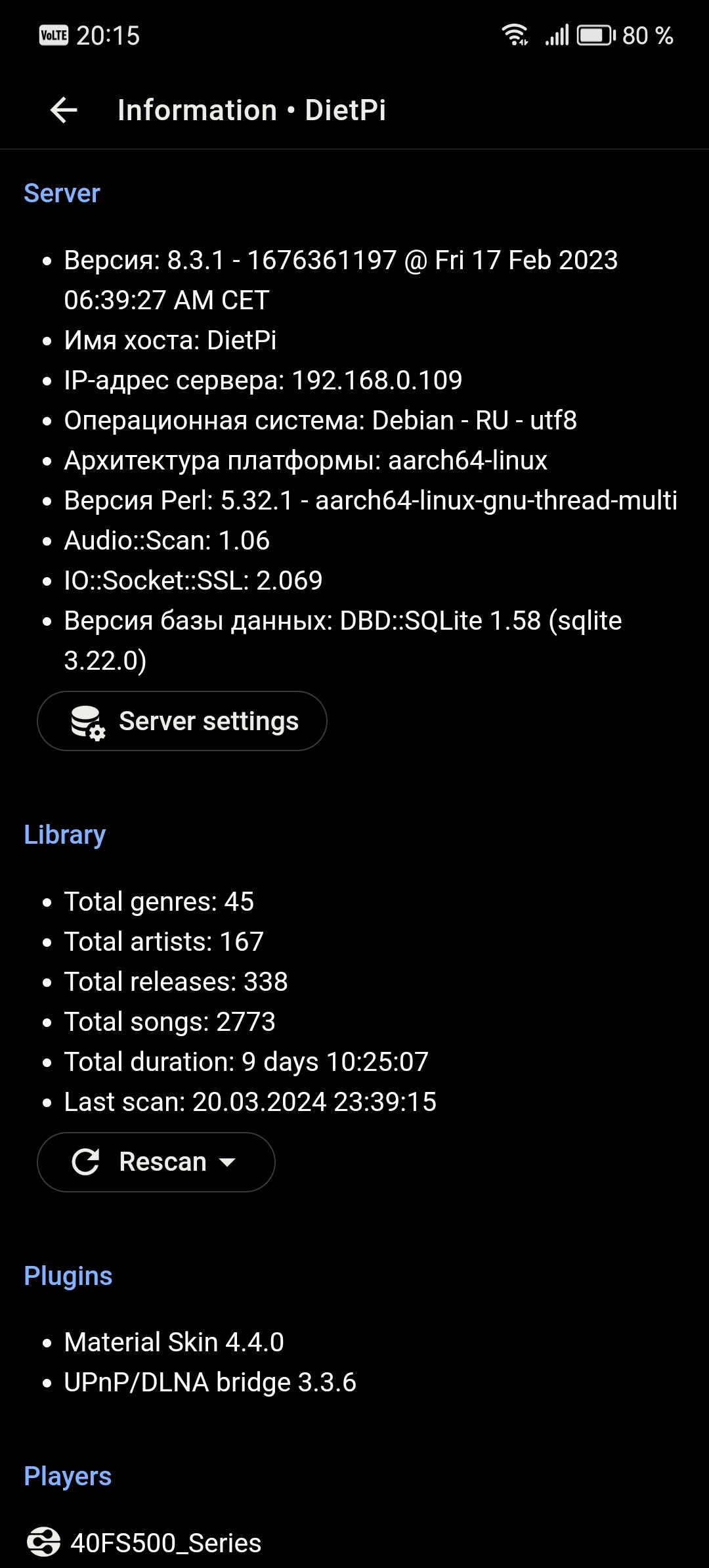Tap the battery indicator icon

[x=596, y=35]
